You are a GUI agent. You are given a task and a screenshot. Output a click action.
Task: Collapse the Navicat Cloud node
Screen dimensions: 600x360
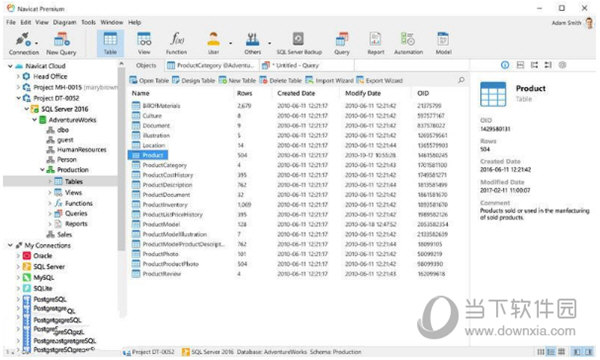[10, 66]
